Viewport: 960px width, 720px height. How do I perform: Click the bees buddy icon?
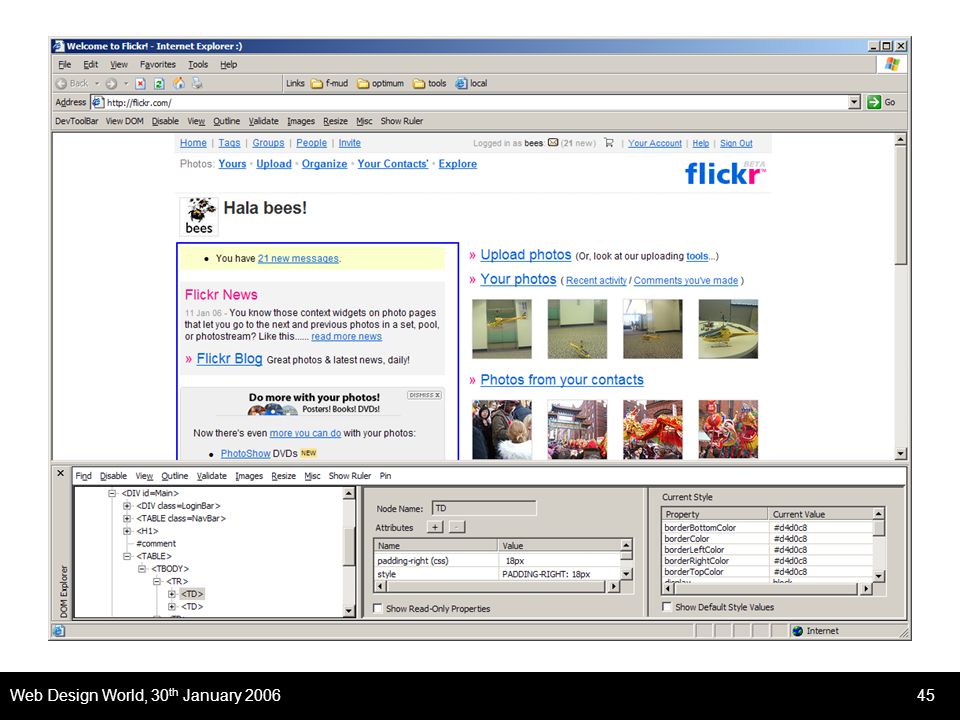pos(199,216)
